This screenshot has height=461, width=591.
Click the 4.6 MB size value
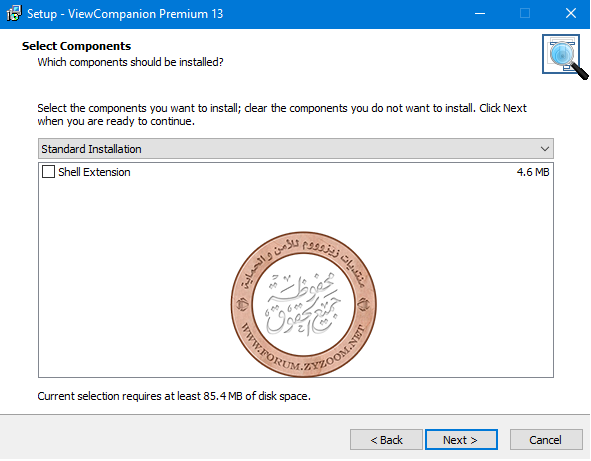(x=533, y=172)
